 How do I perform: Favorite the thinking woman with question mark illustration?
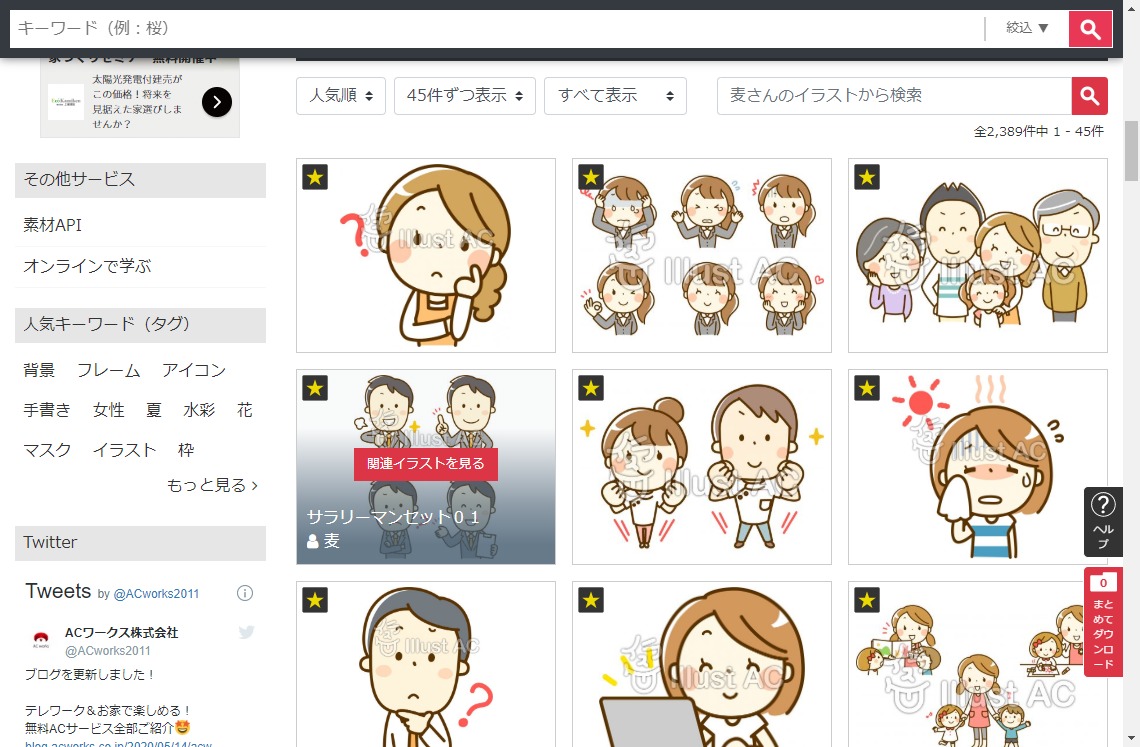pos(315,177)
